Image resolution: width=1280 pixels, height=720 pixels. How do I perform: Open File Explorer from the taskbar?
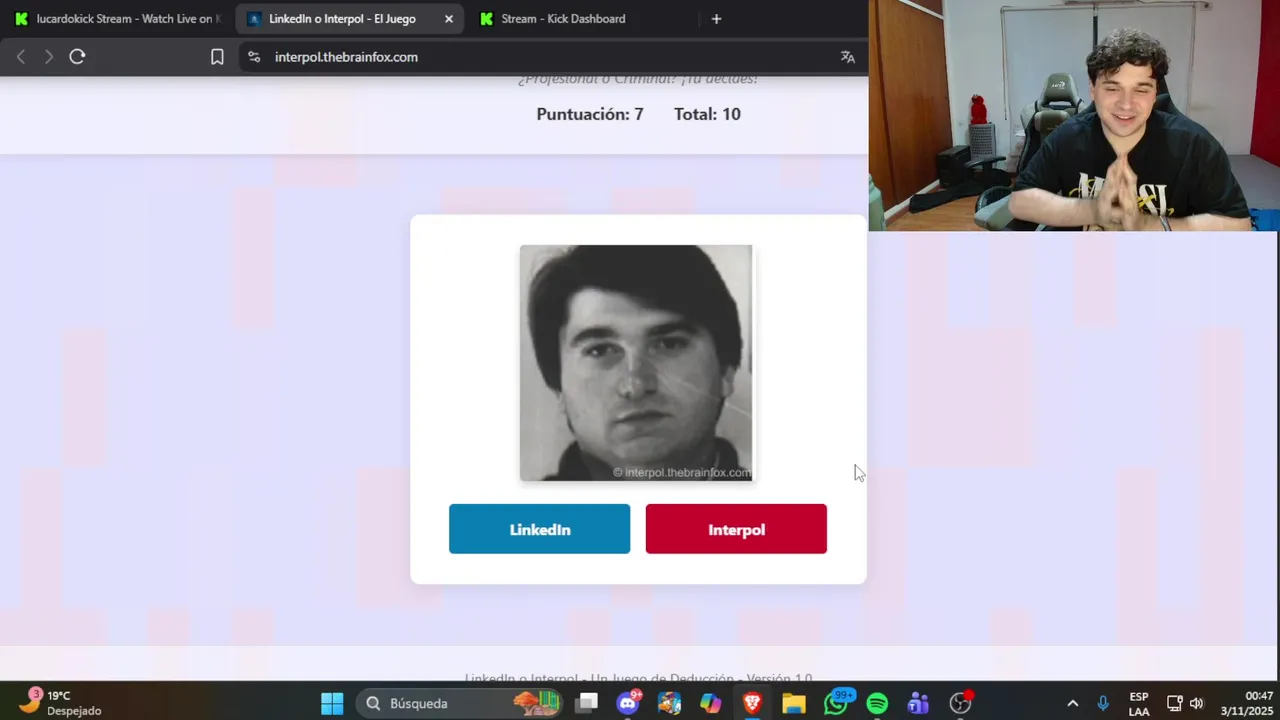[x=794, y=703]
